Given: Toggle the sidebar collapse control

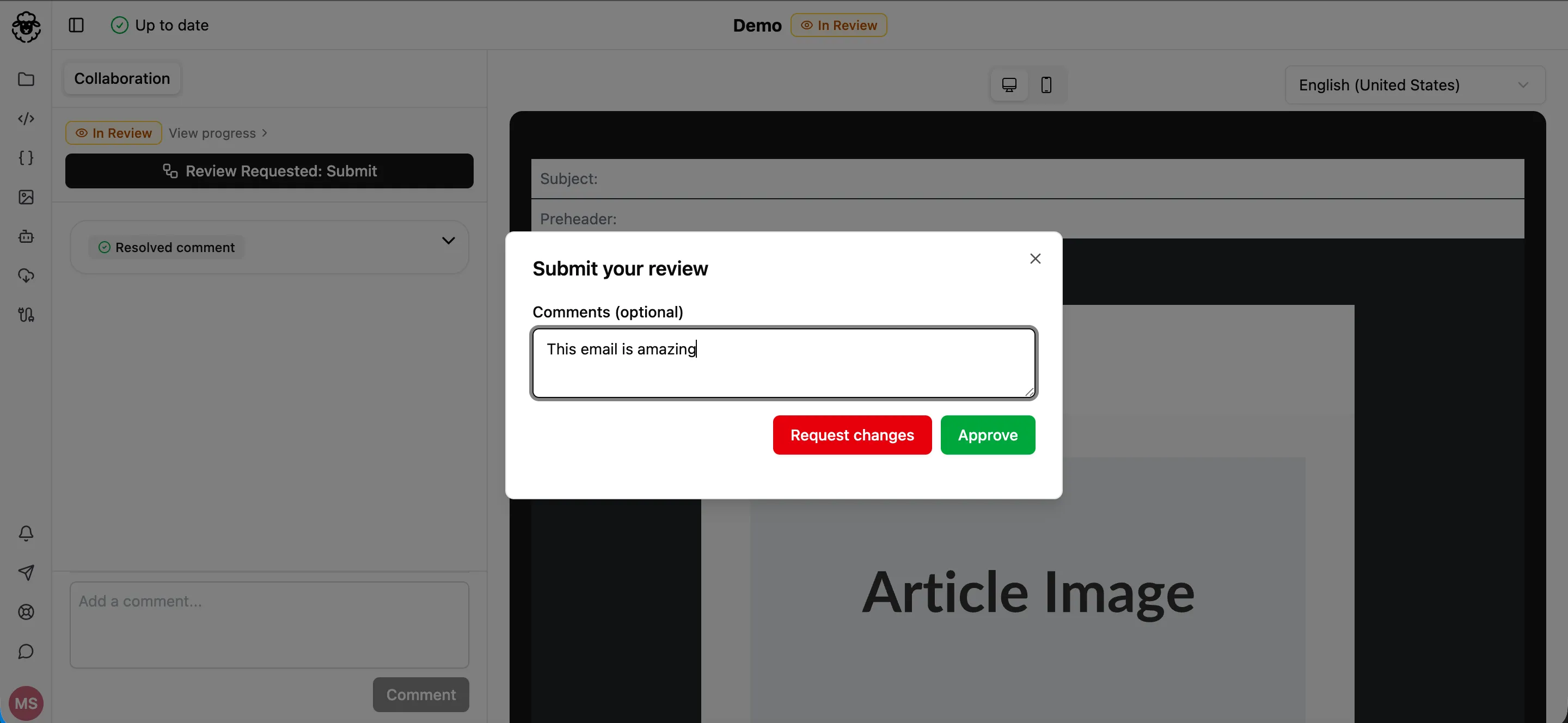Looking at the screenshot, I should pyautogui.click(x=77, y=25).
